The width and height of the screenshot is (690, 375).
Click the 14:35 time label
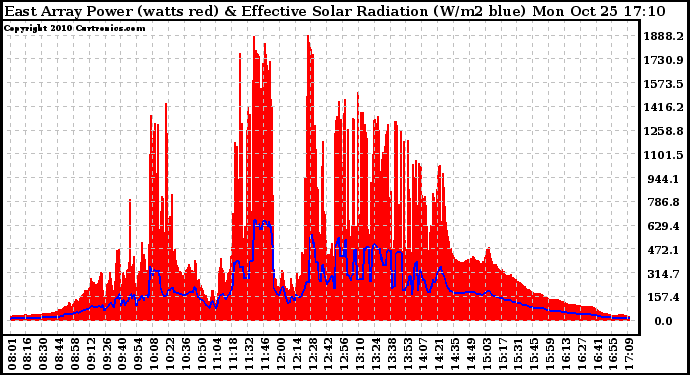point(455,354)
